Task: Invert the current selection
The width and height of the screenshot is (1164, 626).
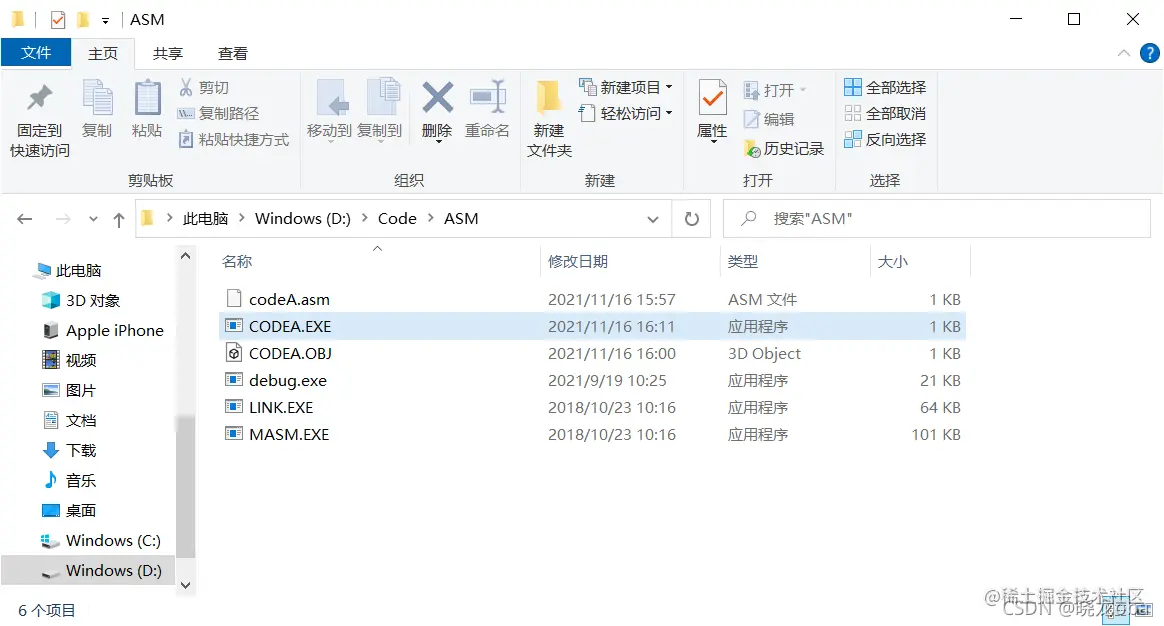Action: 885,140
